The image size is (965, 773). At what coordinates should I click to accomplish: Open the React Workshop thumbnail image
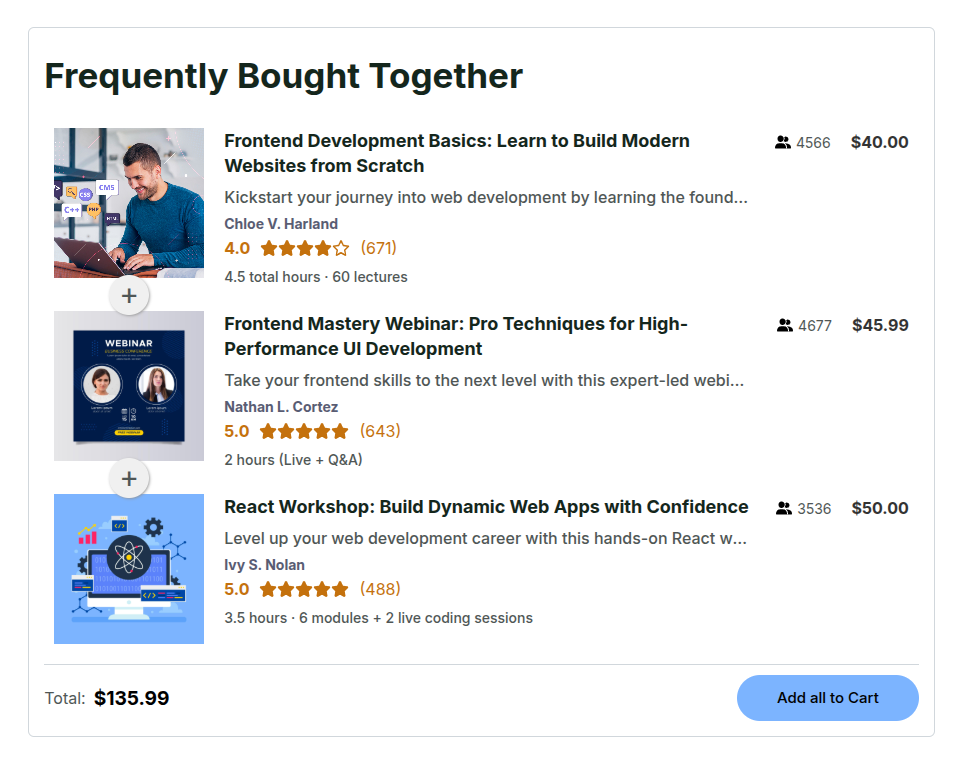point(129,569)
